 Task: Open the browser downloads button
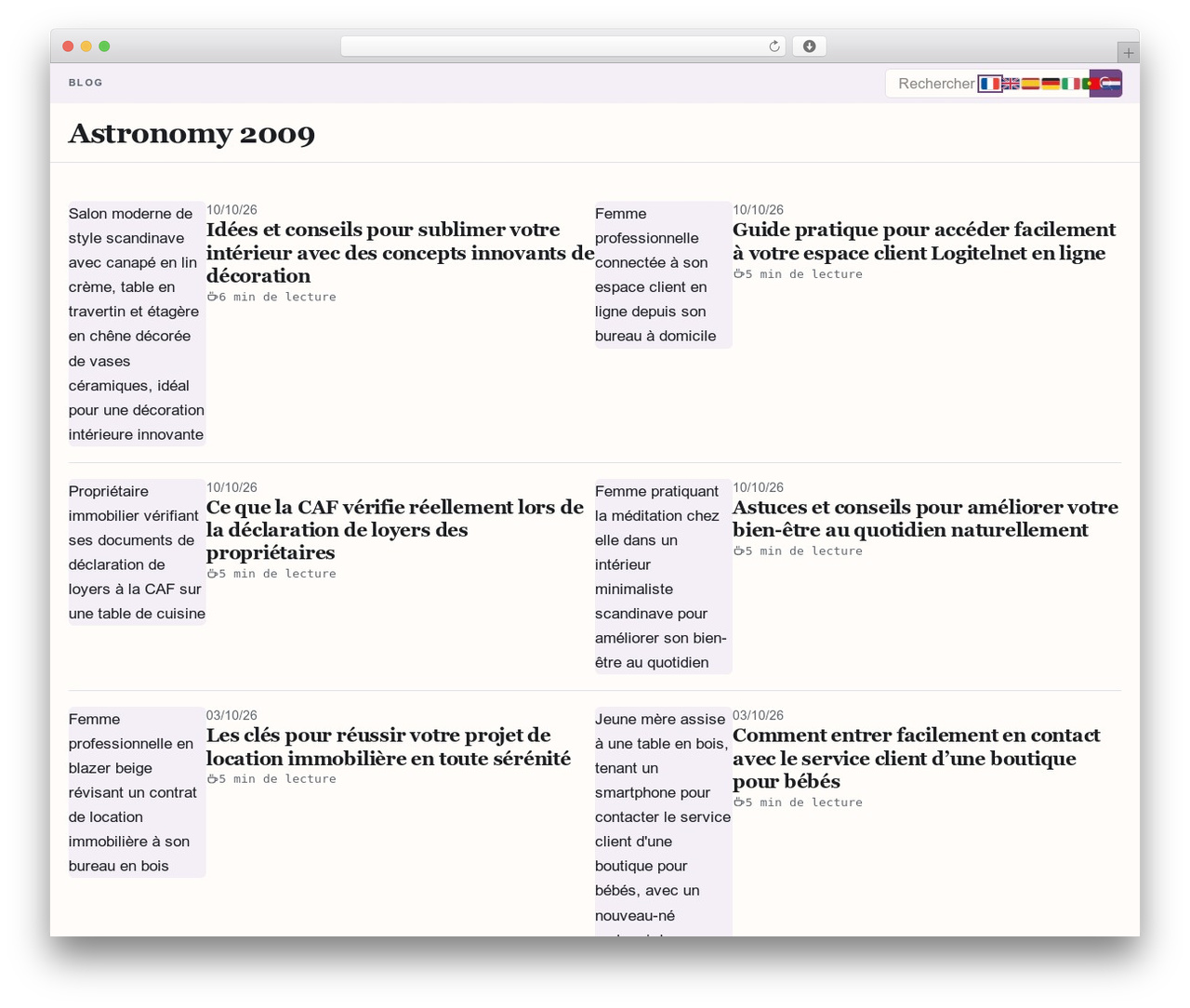[809, 46]
